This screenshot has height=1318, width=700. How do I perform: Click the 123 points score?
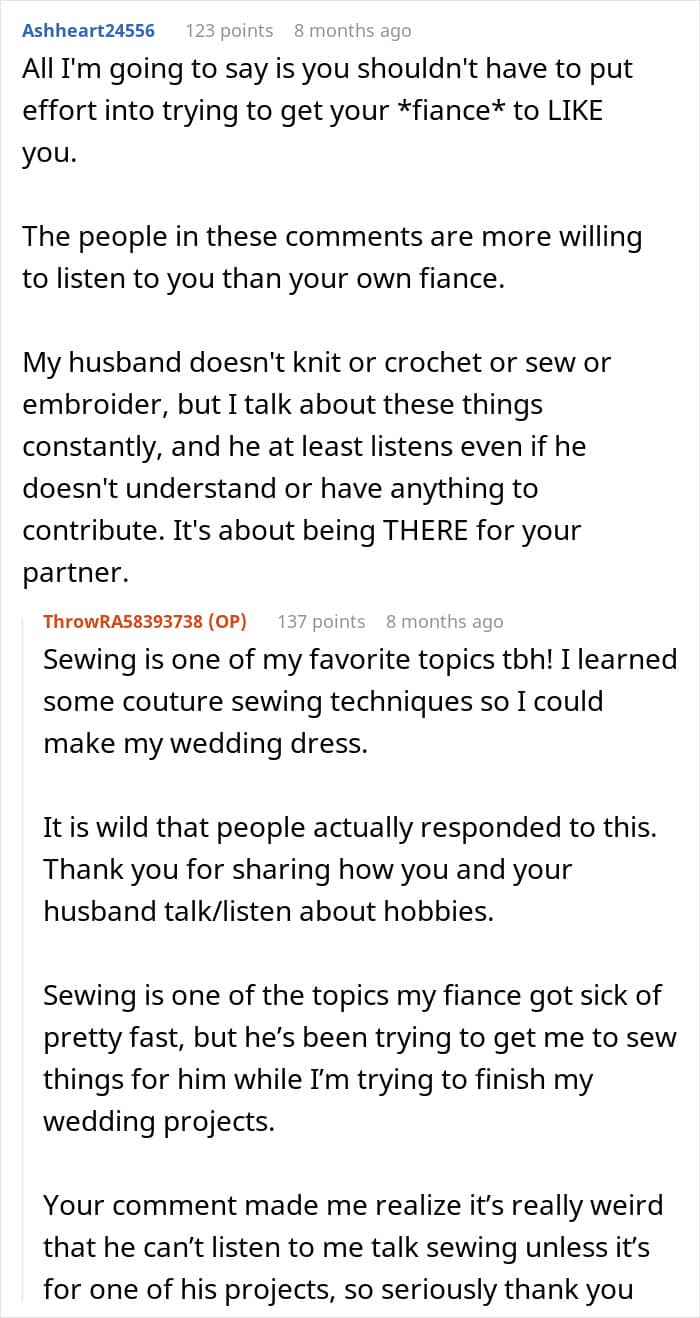point(229,31)
